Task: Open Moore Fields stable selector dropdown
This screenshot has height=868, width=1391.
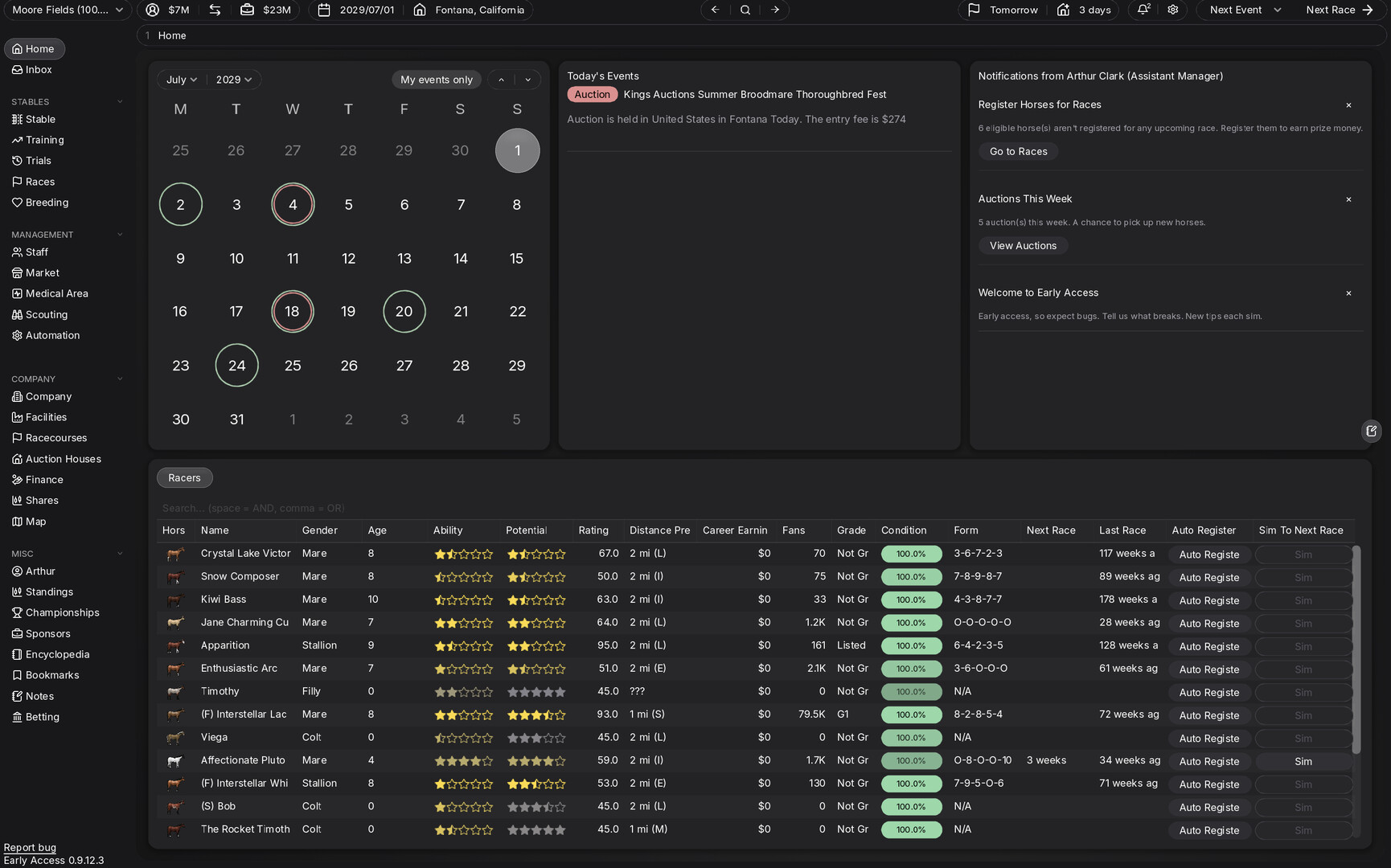Action: tap(68, 10)
